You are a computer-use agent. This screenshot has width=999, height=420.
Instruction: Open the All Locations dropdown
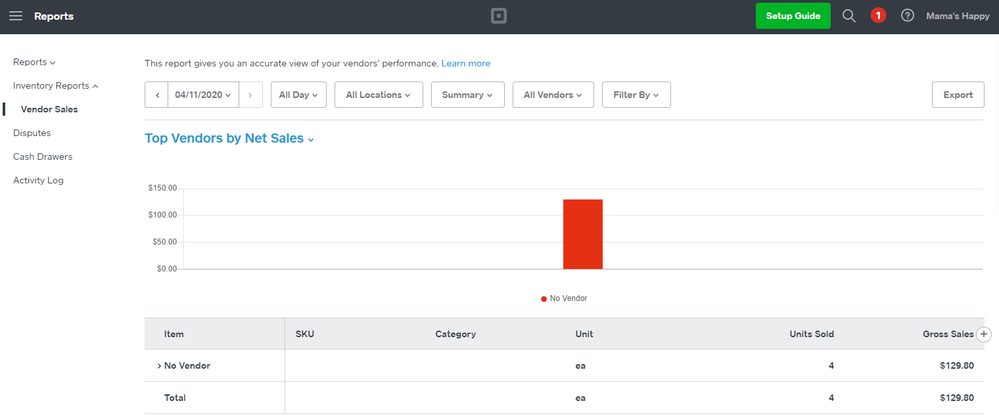(378, 95)
